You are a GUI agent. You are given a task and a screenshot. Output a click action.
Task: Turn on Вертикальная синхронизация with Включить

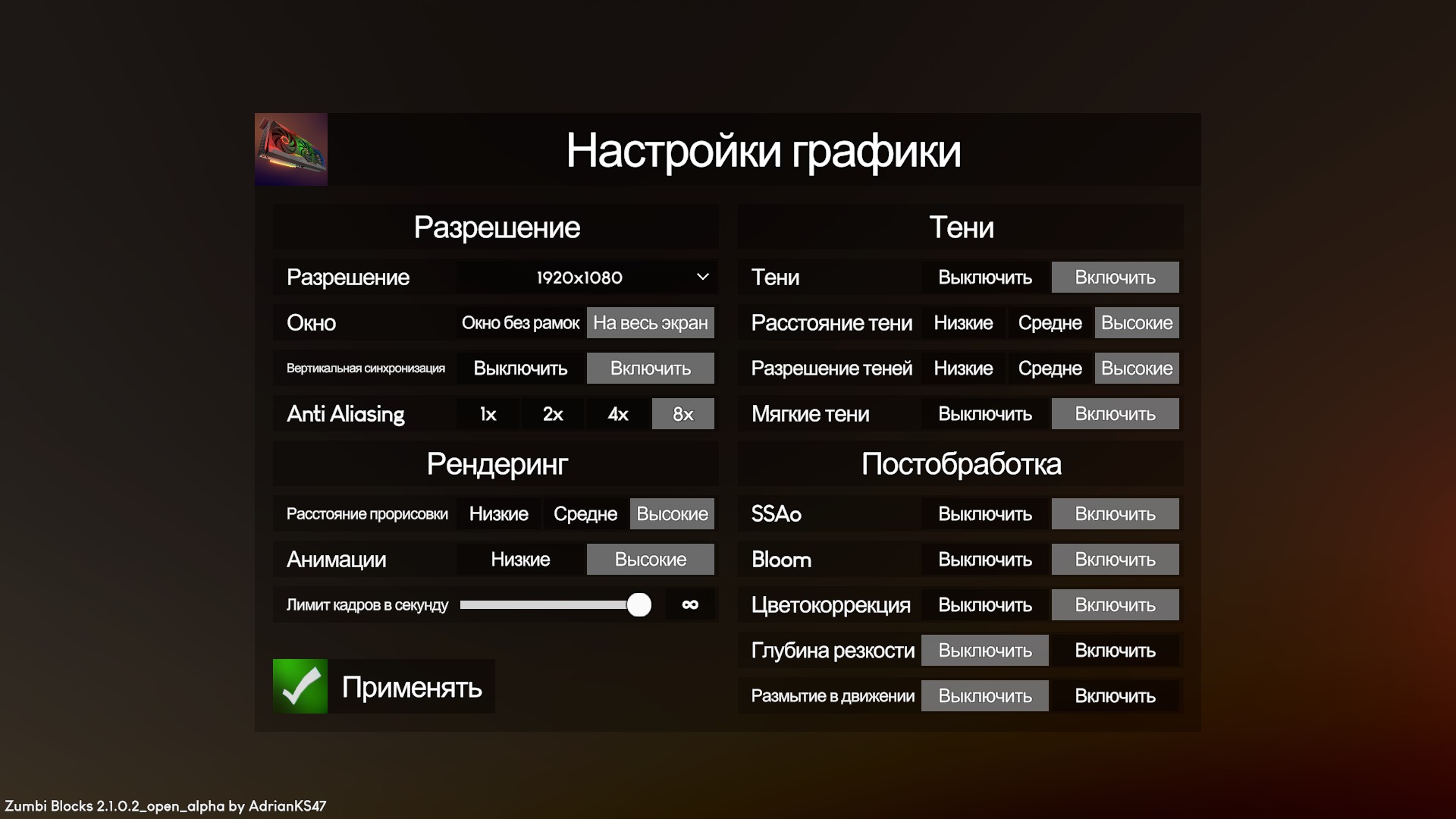click(651, 369)
